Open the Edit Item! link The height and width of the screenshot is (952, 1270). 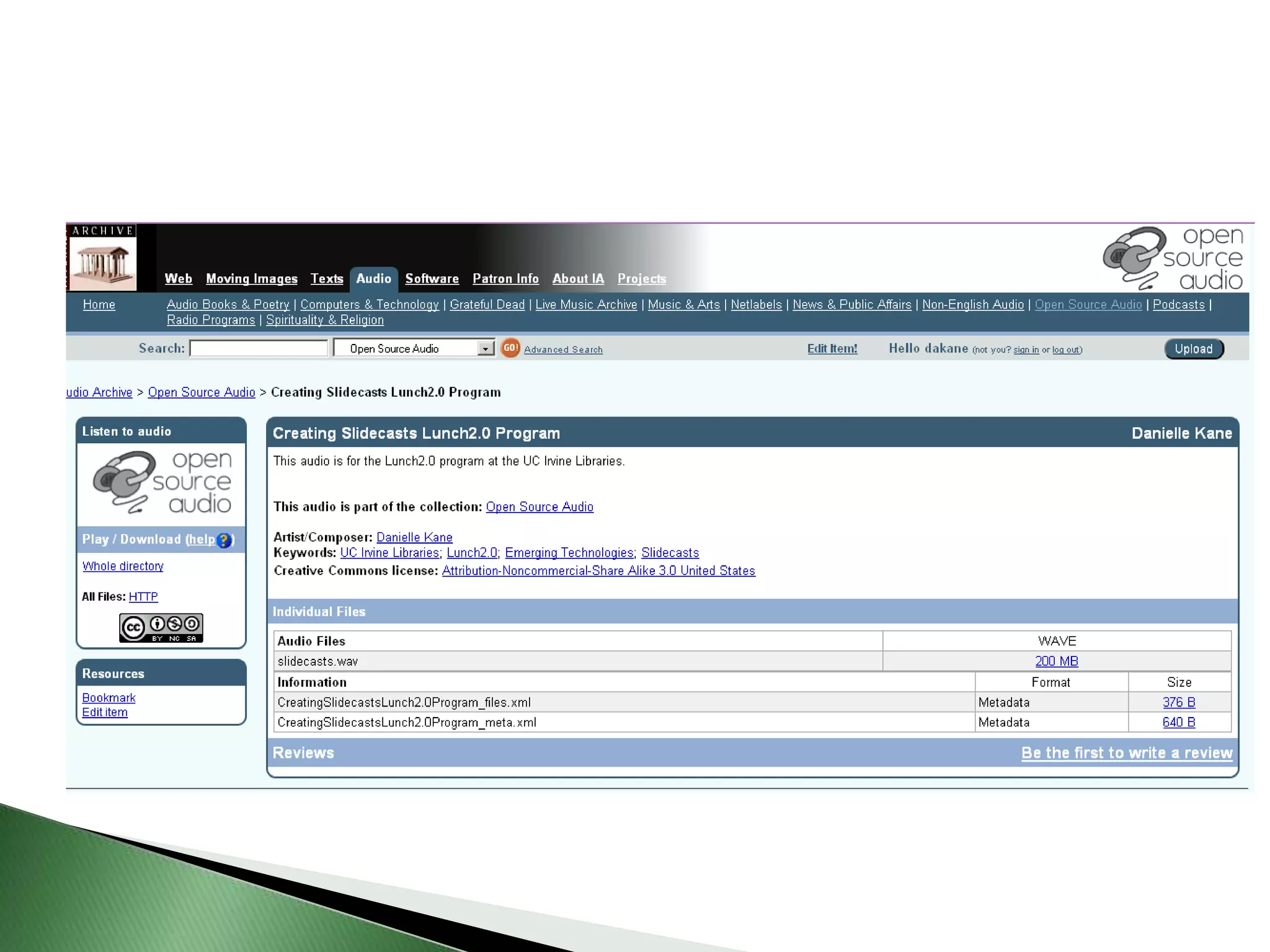click(x=832, y=348)
